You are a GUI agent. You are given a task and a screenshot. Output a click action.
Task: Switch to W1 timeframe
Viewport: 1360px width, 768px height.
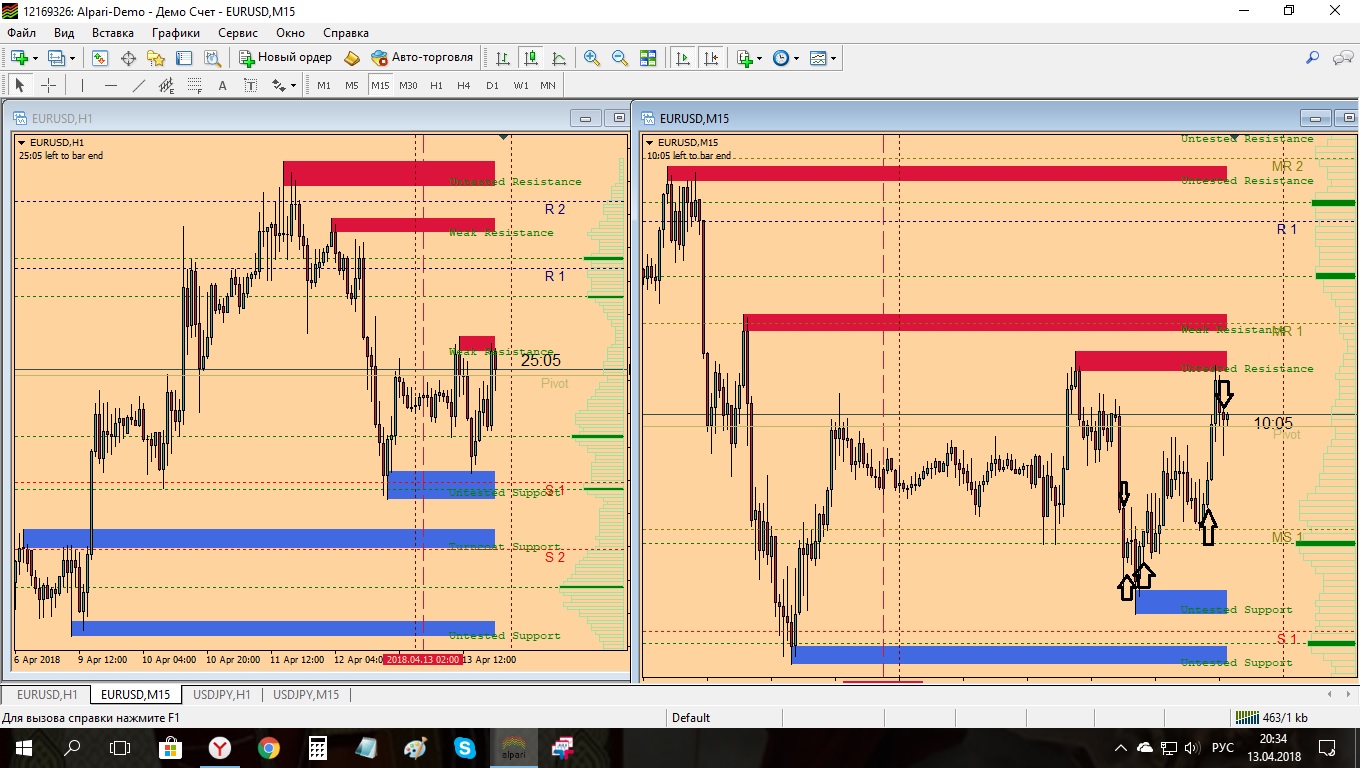point(521,85)
